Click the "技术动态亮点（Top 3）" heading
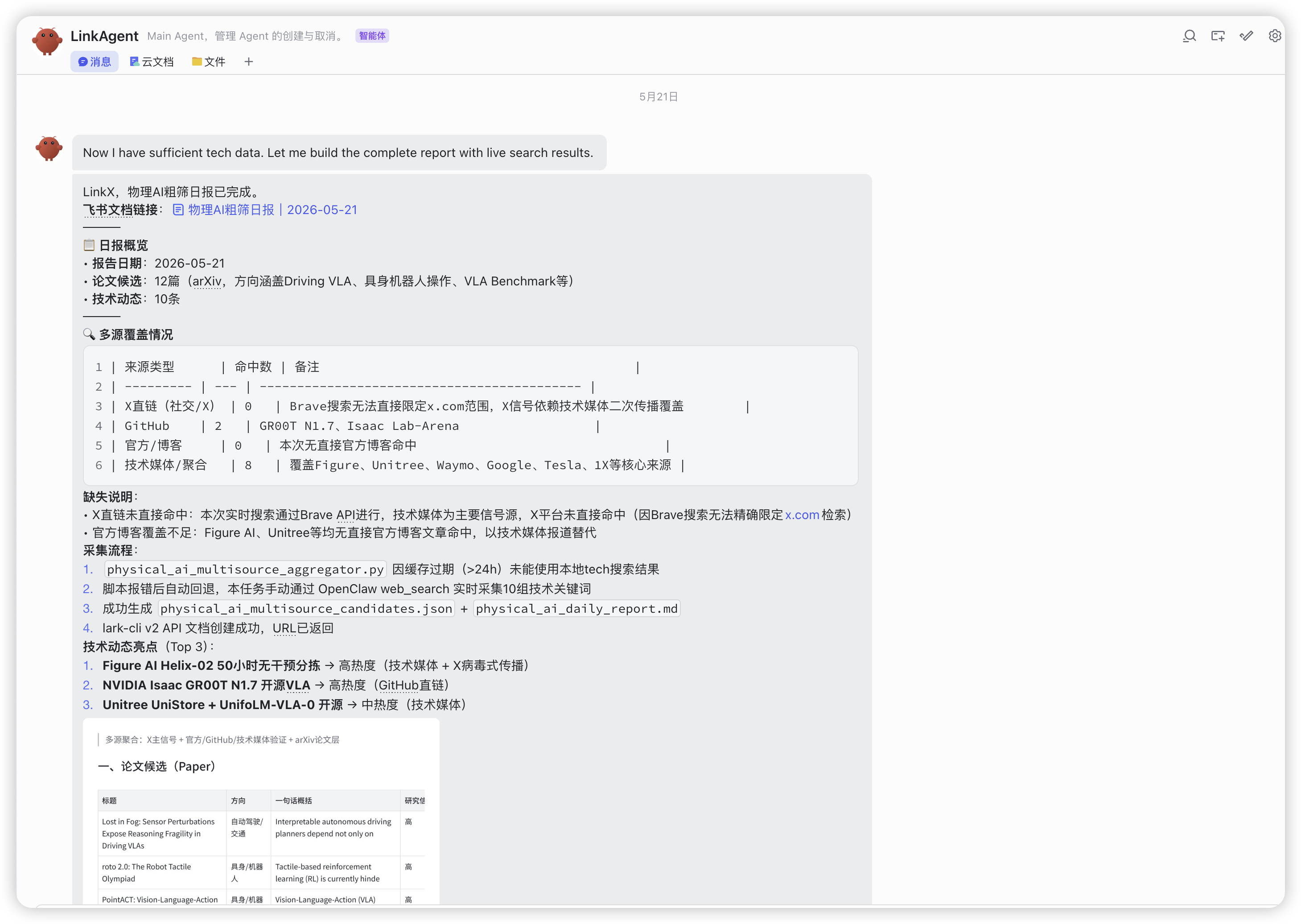 (148, 647)
